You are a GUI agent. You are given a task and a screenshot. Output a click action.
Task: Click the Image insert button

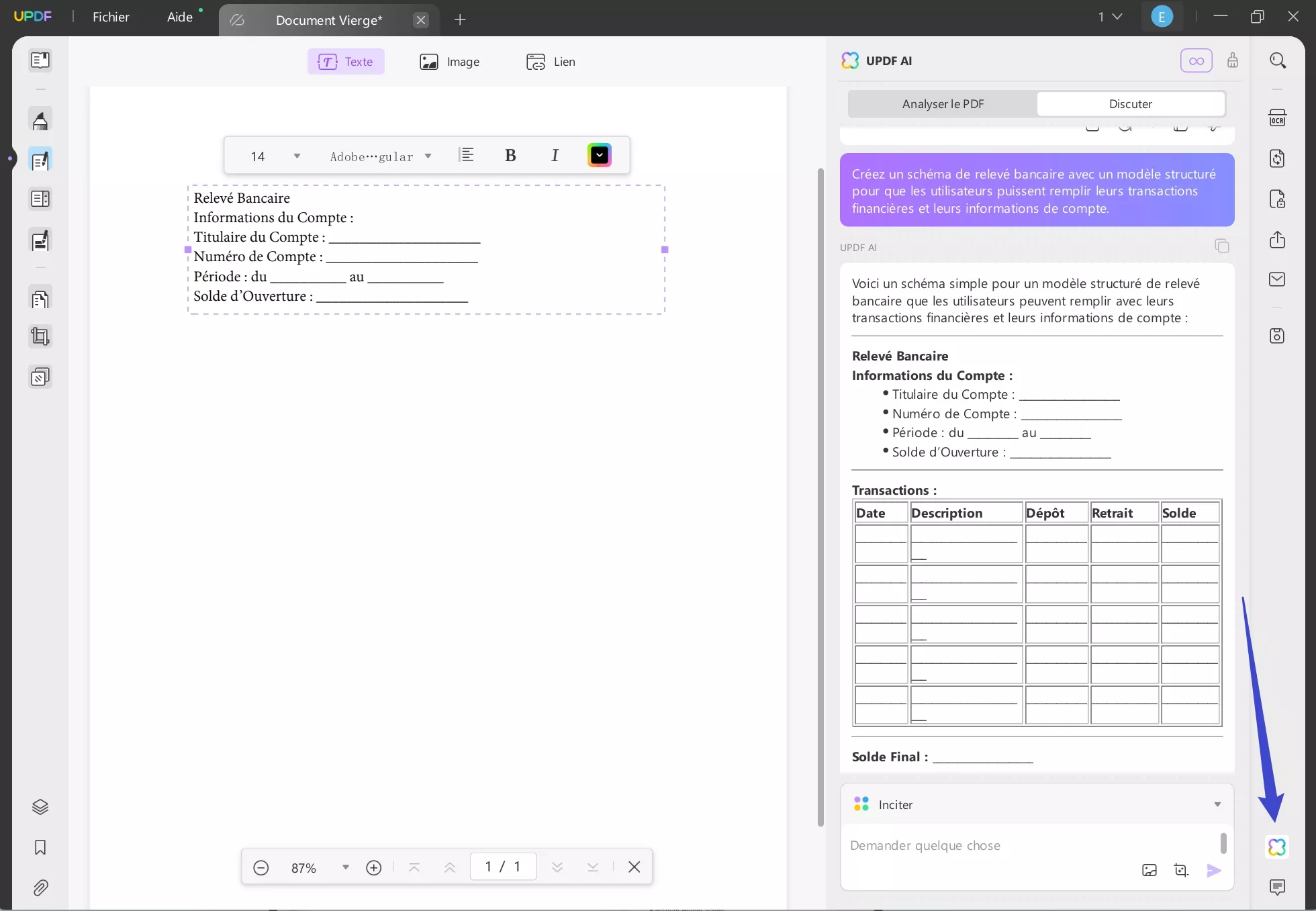click(450, 62)
